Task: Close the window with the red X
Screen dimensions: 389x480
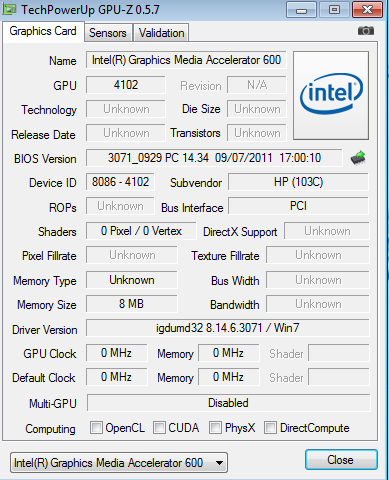Action: pos(367,10)
